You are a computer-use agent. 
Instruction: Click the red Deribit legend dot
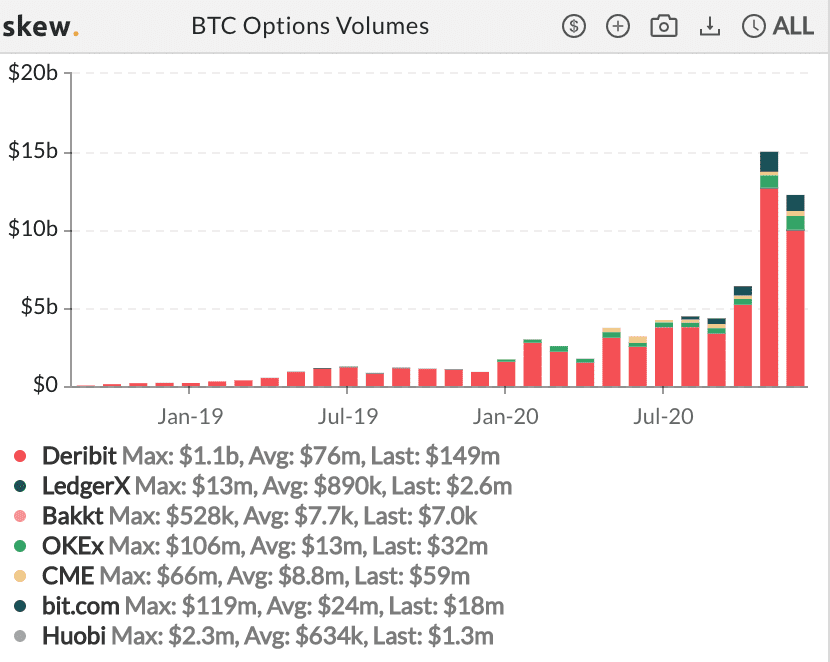pyautogui.click(x=20, y=456)
